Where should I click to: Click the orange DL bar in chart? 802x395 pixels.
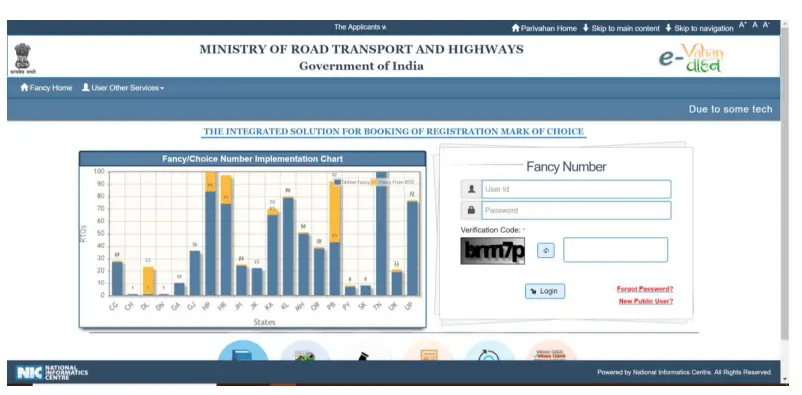(x=148, y=280)
